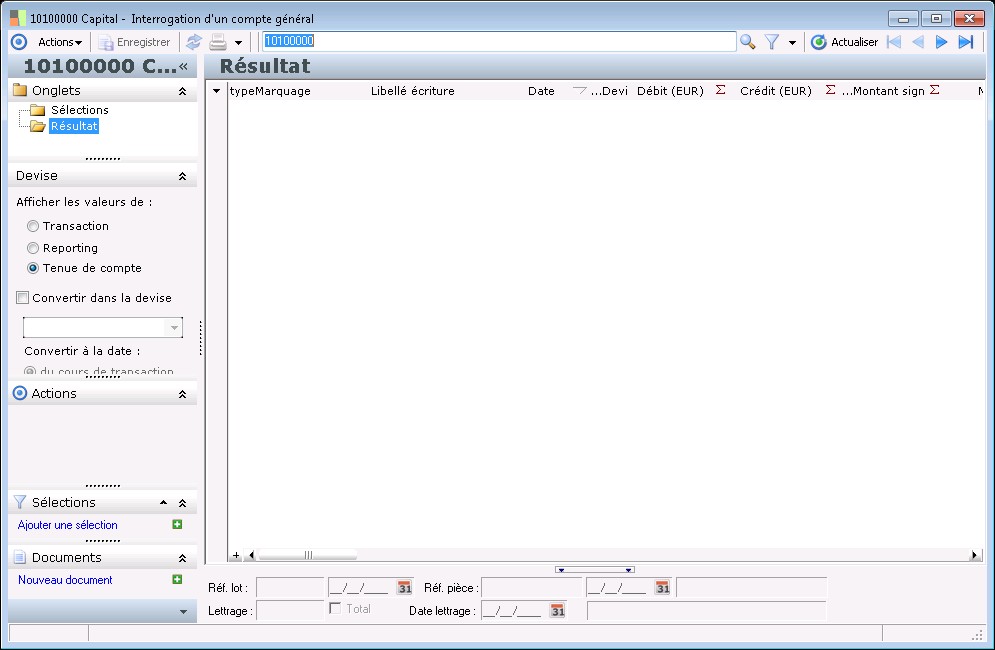Select the Sélections tree item
The width and height of the screenshot is (995, 650).
79,110
